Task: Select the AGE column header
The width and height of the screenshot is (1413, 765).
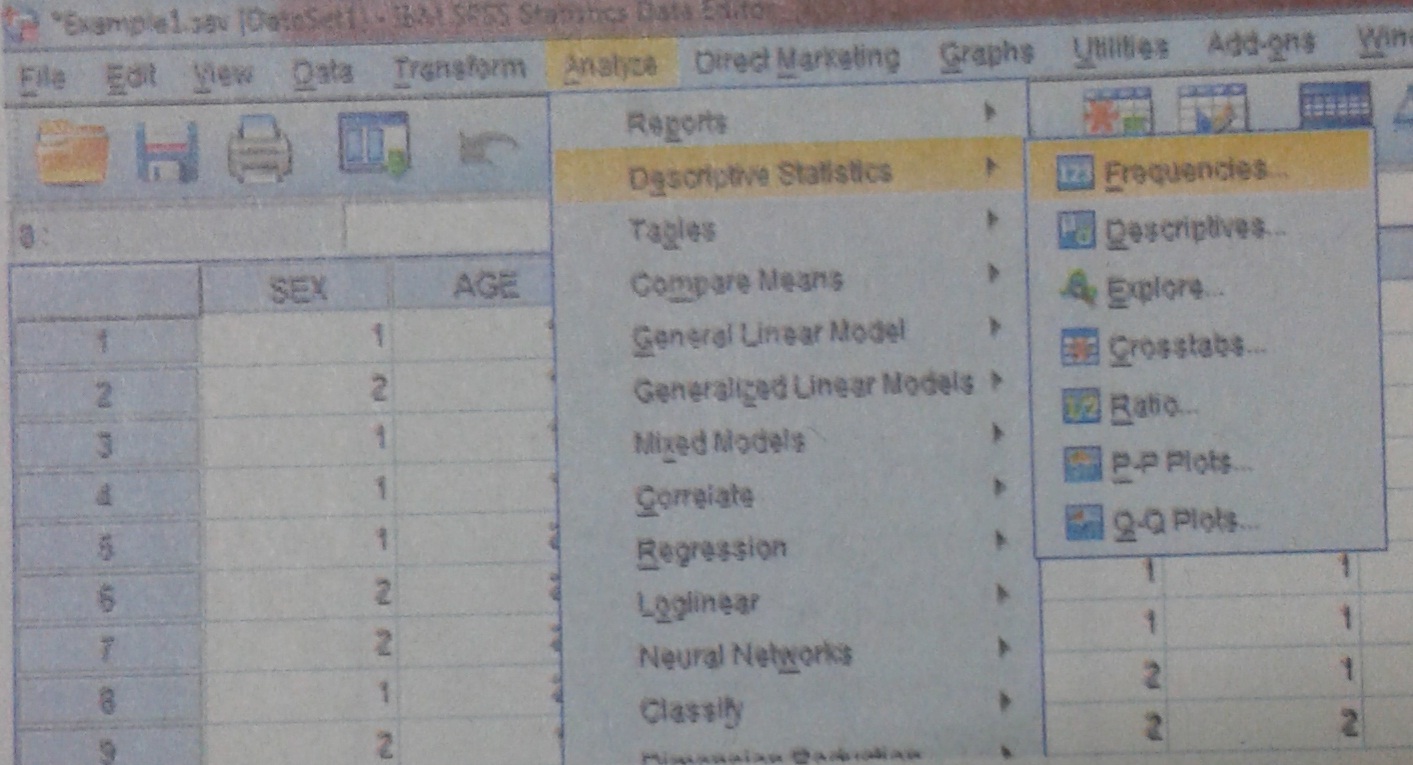Action: point(474,286)
